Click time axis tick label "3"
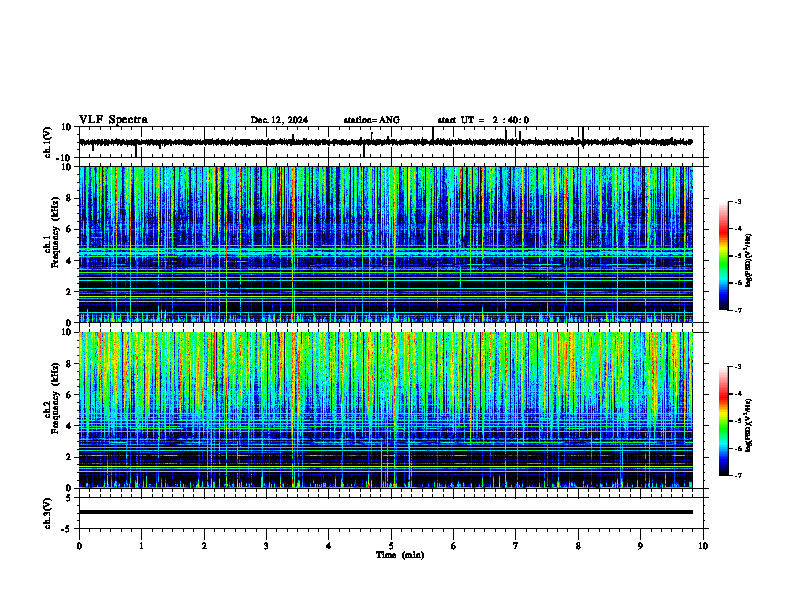The image size is (792, 612). (266, 546)
